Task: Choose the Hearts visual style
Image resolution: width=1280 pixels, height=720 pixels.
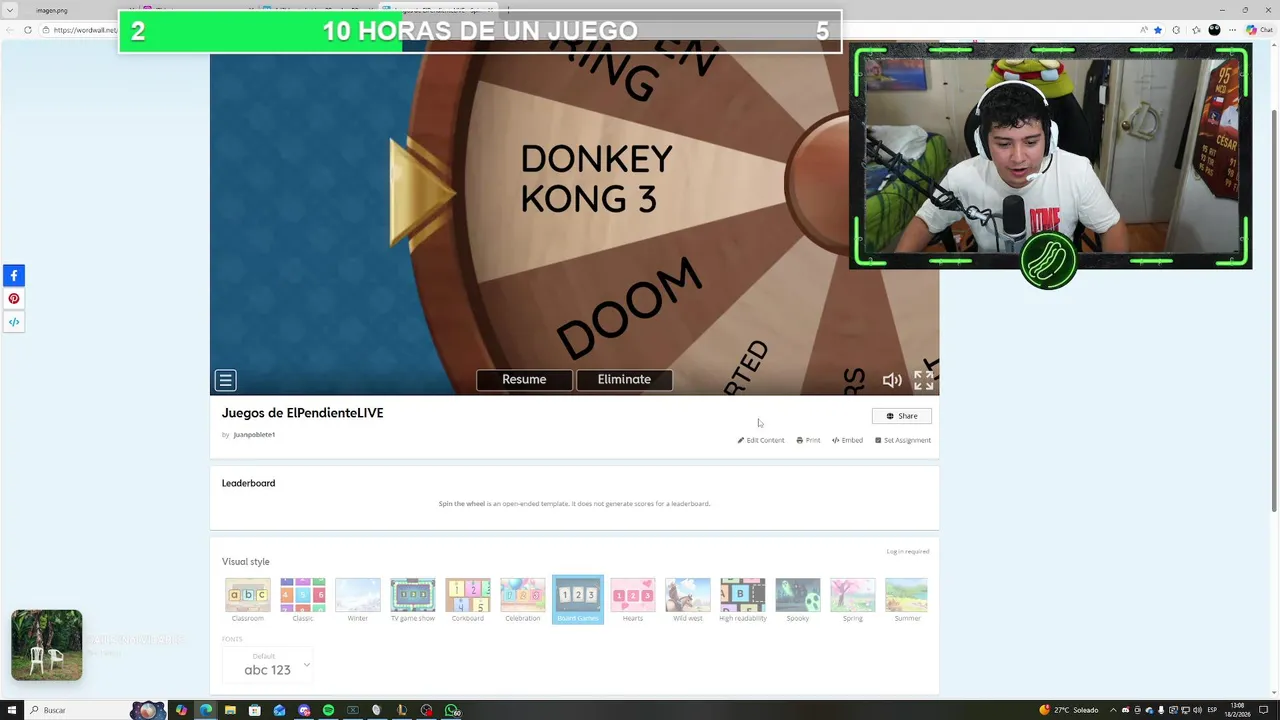Action: (633, 600)
